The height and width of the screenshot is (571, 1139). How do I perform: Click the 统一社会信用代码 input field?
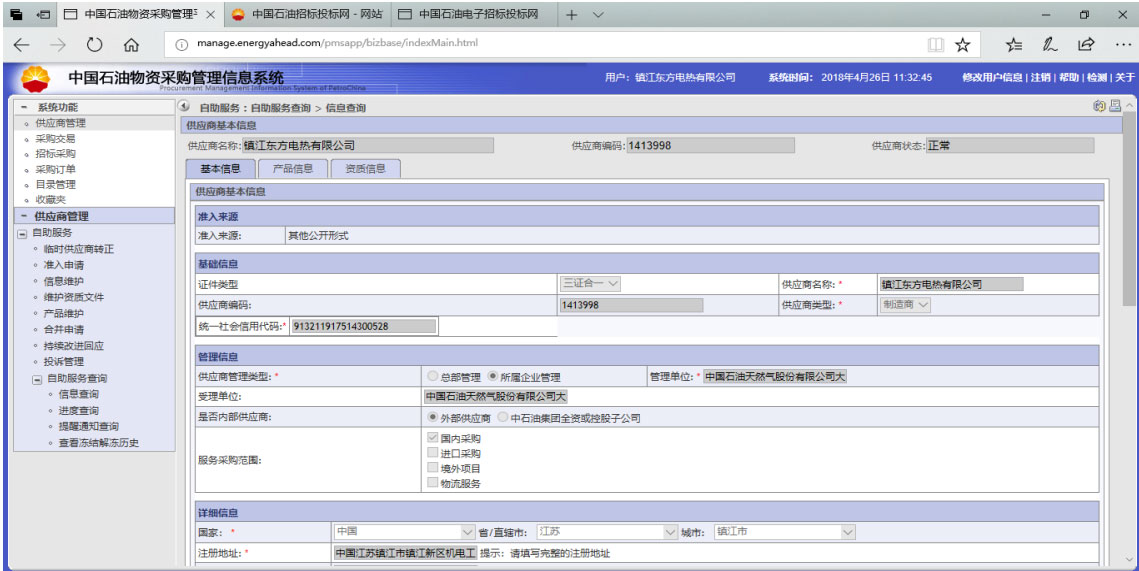pos(363,326)
